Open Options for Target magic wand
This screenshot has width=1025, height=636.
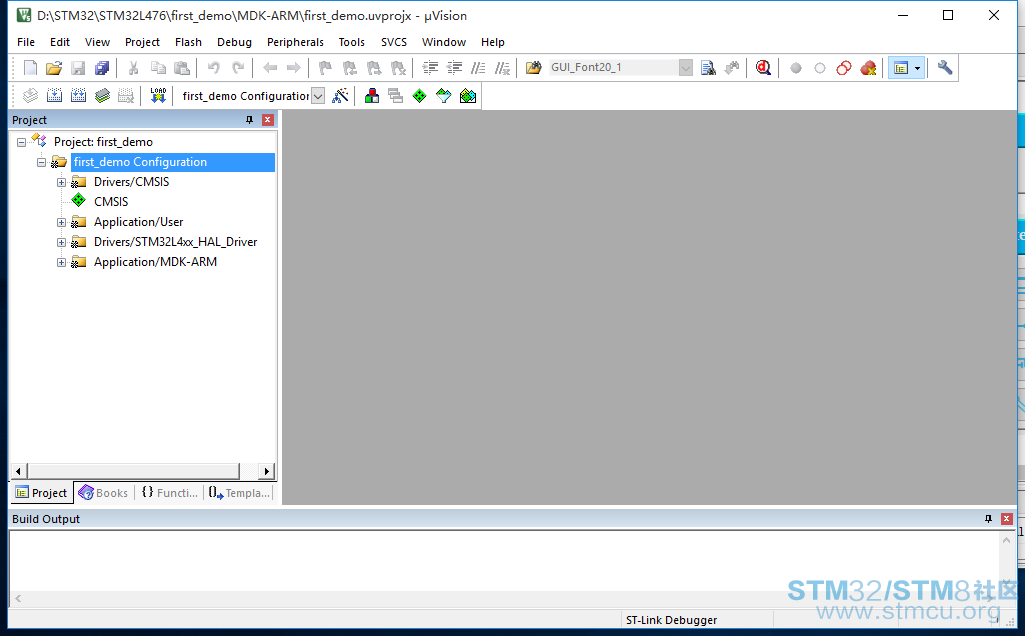tap(340, 95)
